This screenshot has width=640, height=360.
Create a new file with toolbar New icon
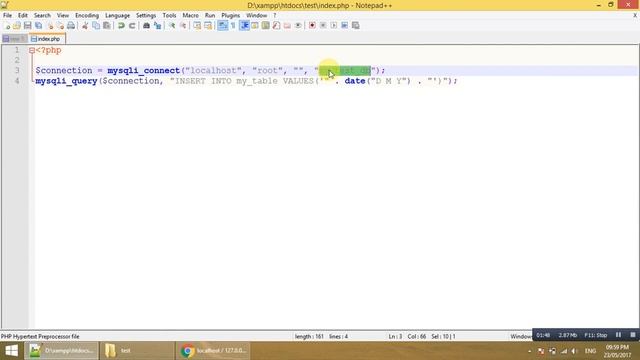coord(7,26)
